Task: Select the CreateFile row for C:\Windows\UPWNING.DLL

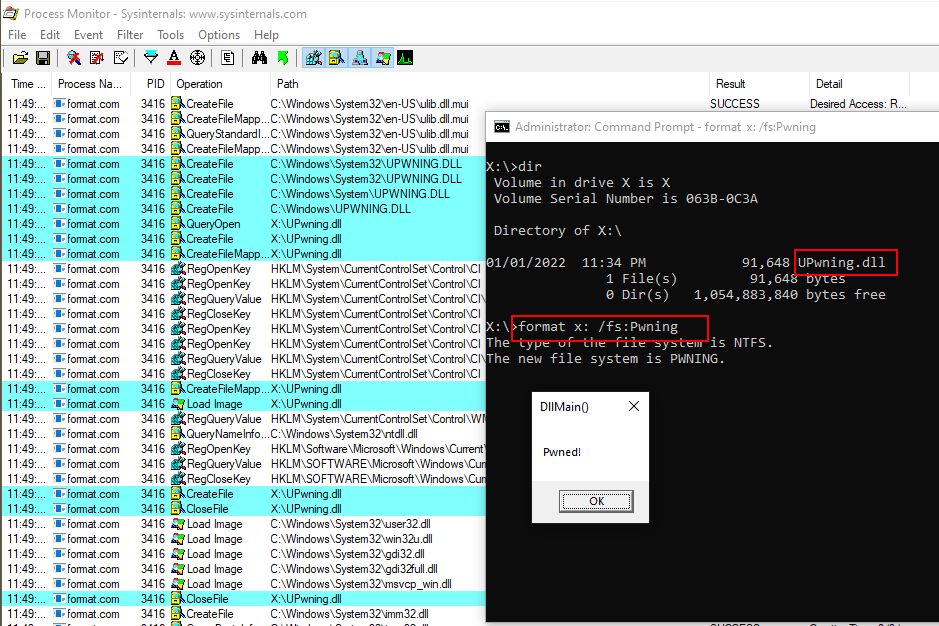Action: pos(244,209)
